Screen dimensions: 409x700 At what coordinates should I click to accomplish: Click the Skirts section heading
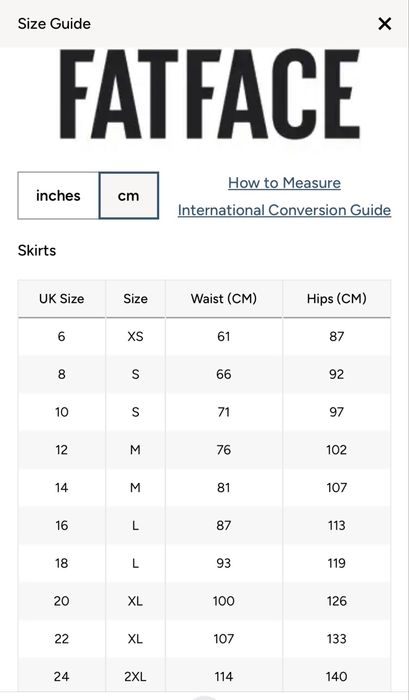(x=37, y=250)
